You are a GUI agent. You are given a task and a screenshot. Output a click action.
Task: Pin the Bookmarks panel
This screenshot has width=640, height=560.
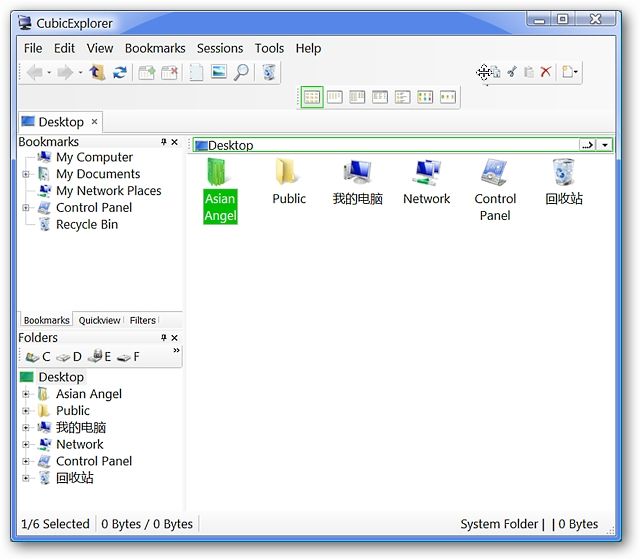coord(164,142)
